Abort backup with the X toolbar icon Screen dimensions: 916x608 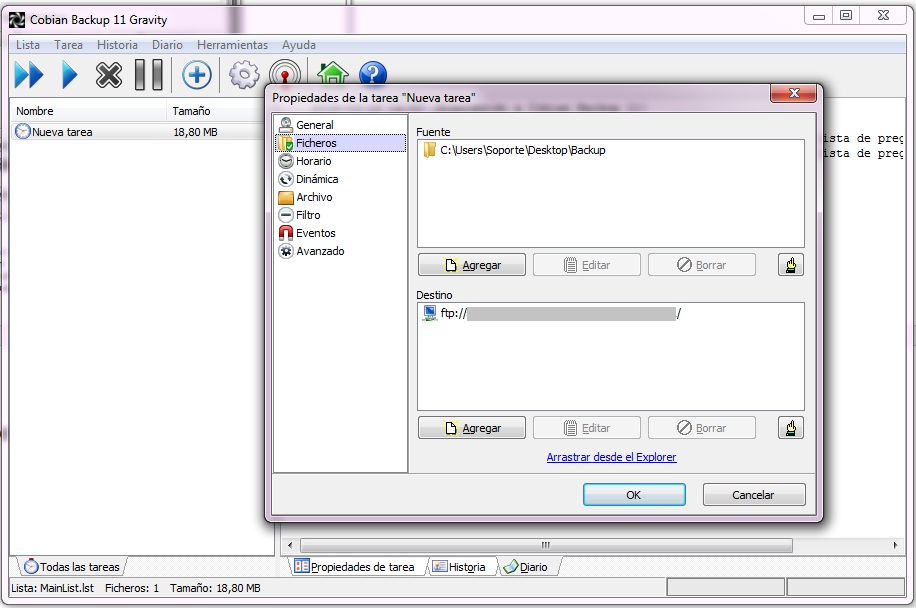109,75
